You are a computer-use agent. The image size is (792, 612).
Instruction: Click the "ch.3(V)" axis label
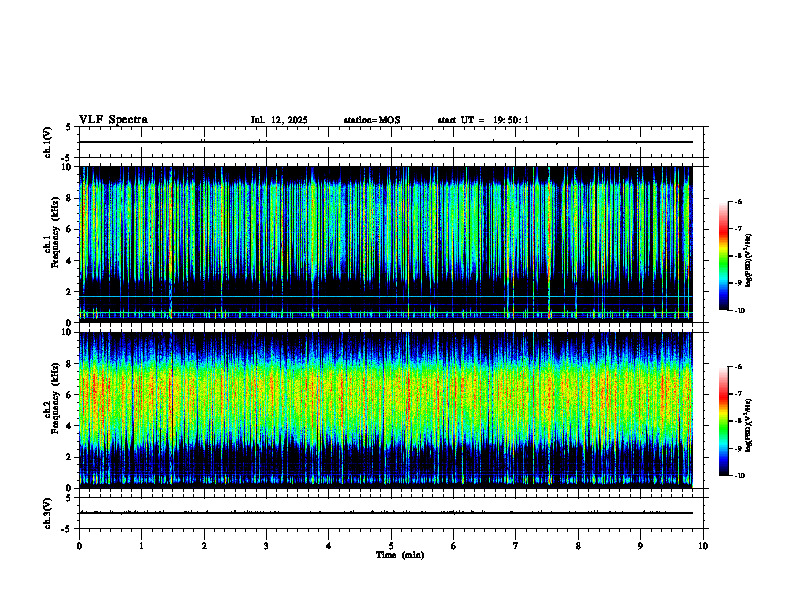[x=47, y=513]
